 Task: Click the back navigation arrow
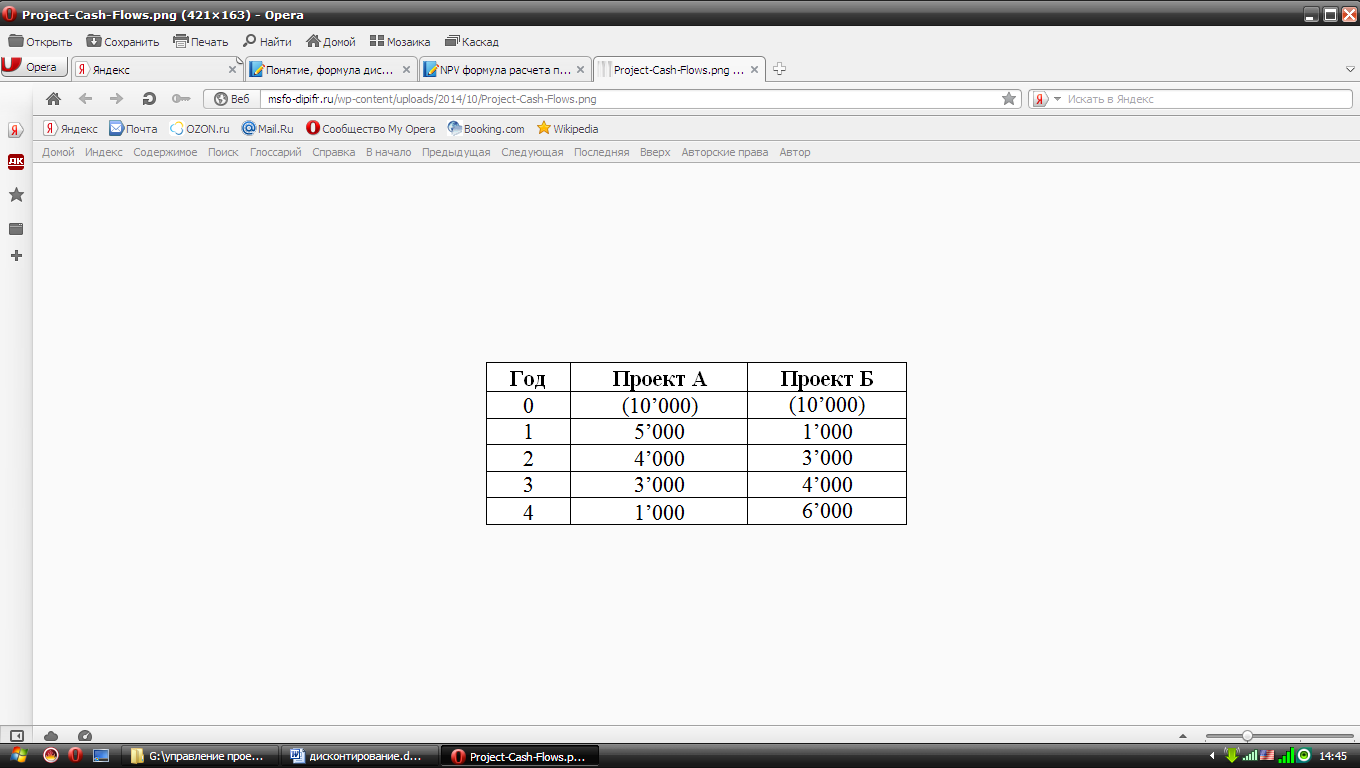pos(85,99)
